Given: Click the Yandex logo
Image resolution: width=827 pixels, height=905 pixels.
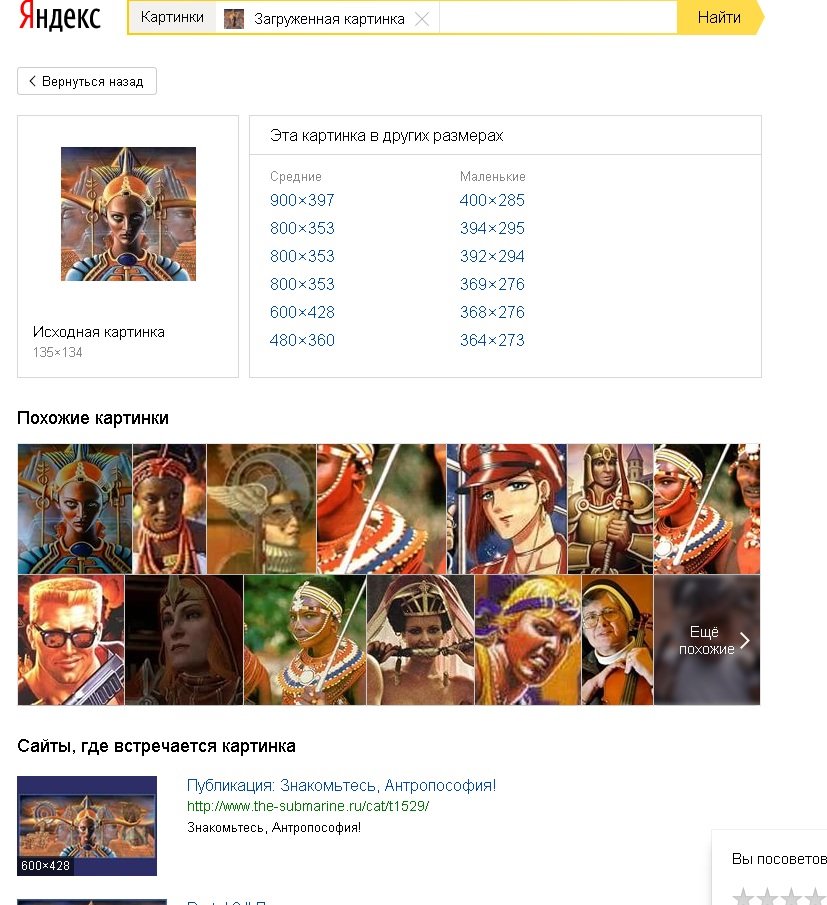Looking at the screenshot, I should point(59,16).
